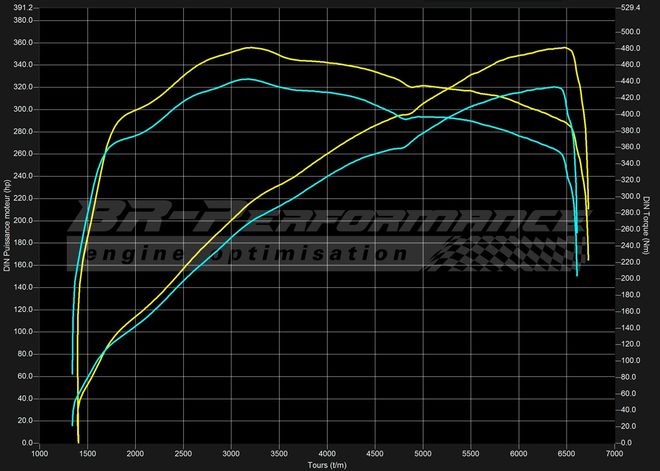This screenshot has height=471, width=660.
Task: Click the 'engine optimisation' watermark text
Action: point(250,253)
